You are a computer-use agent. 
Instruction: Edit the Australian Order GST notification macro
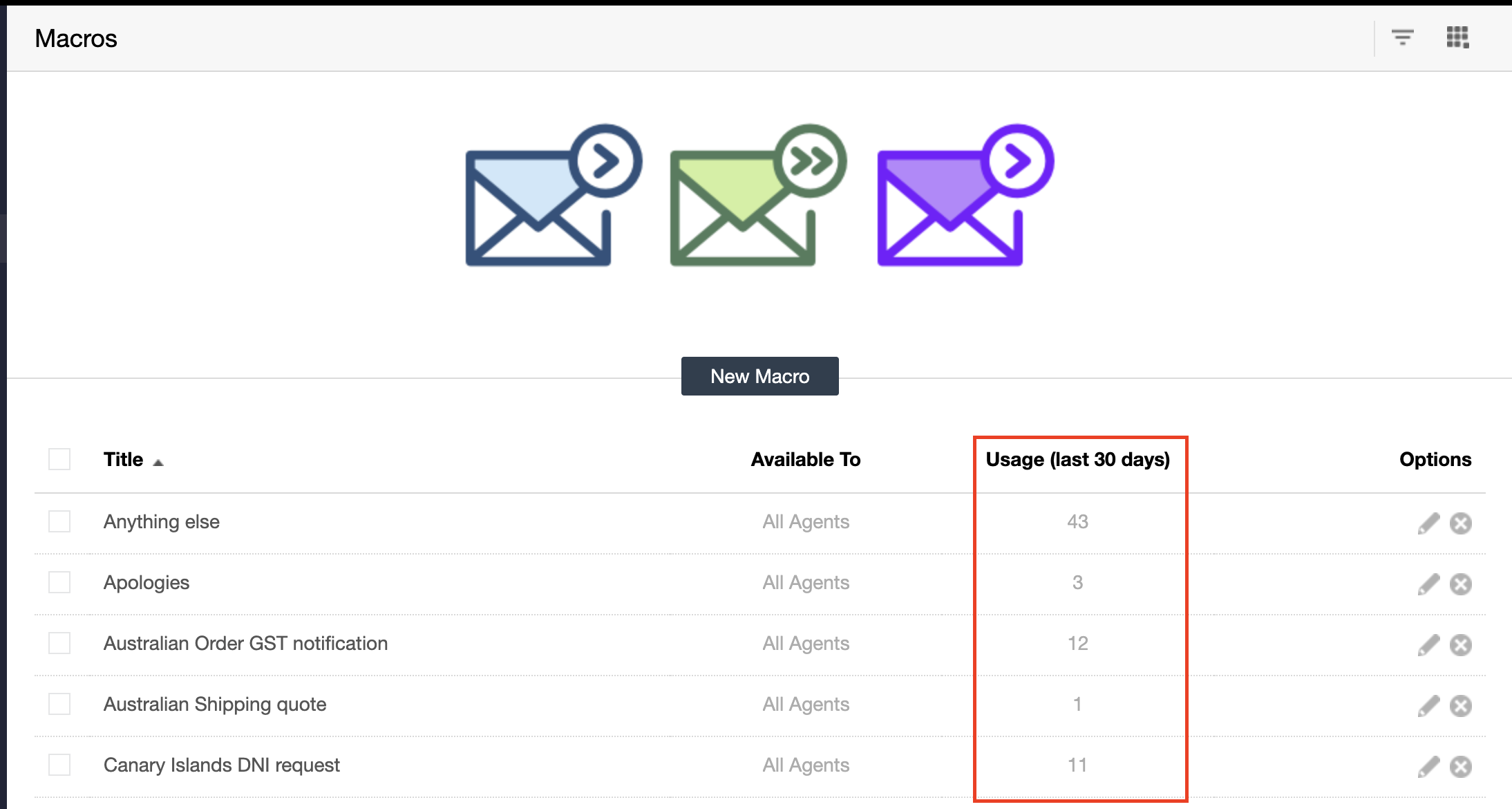click(x=1428, y=645)
